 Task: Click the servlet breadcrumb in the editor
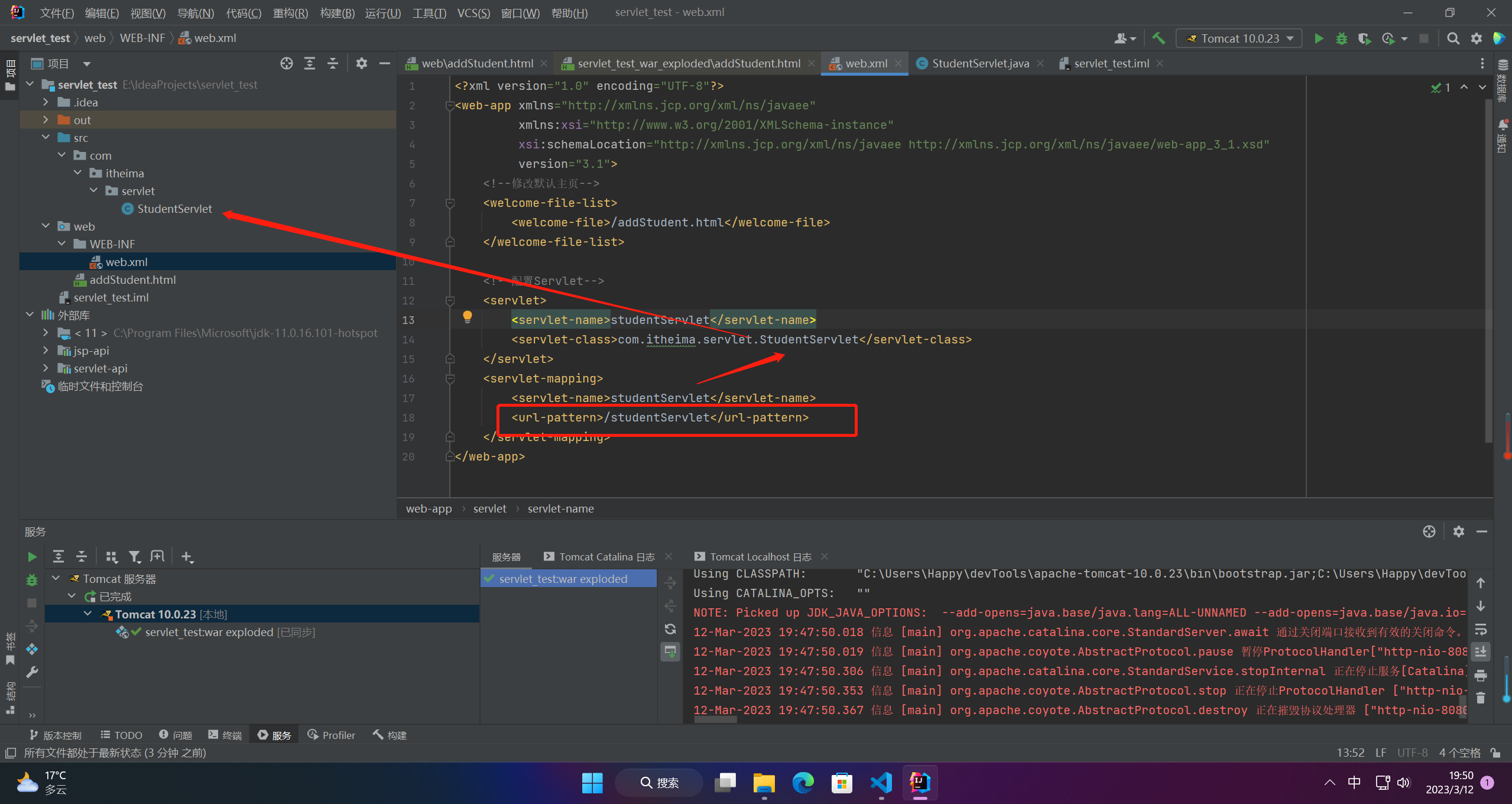click(489, 508)
